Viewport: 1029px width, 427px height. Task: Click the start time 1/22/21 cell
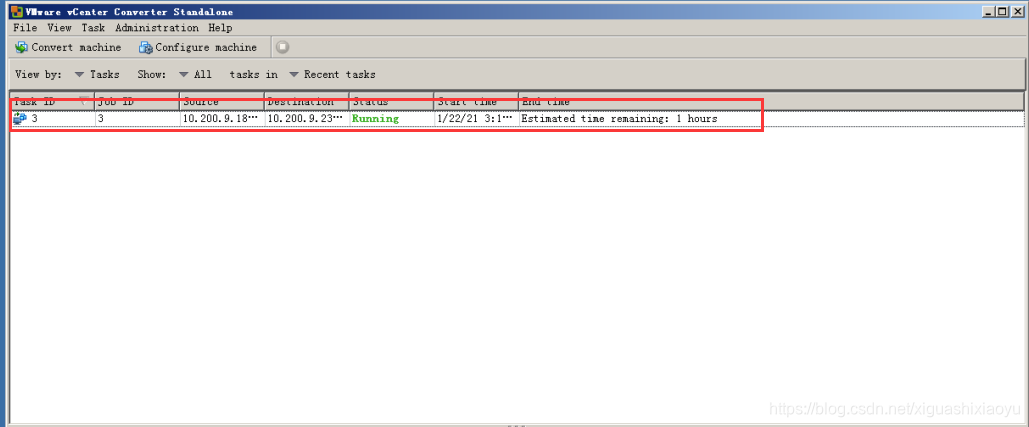pos(476,119)
